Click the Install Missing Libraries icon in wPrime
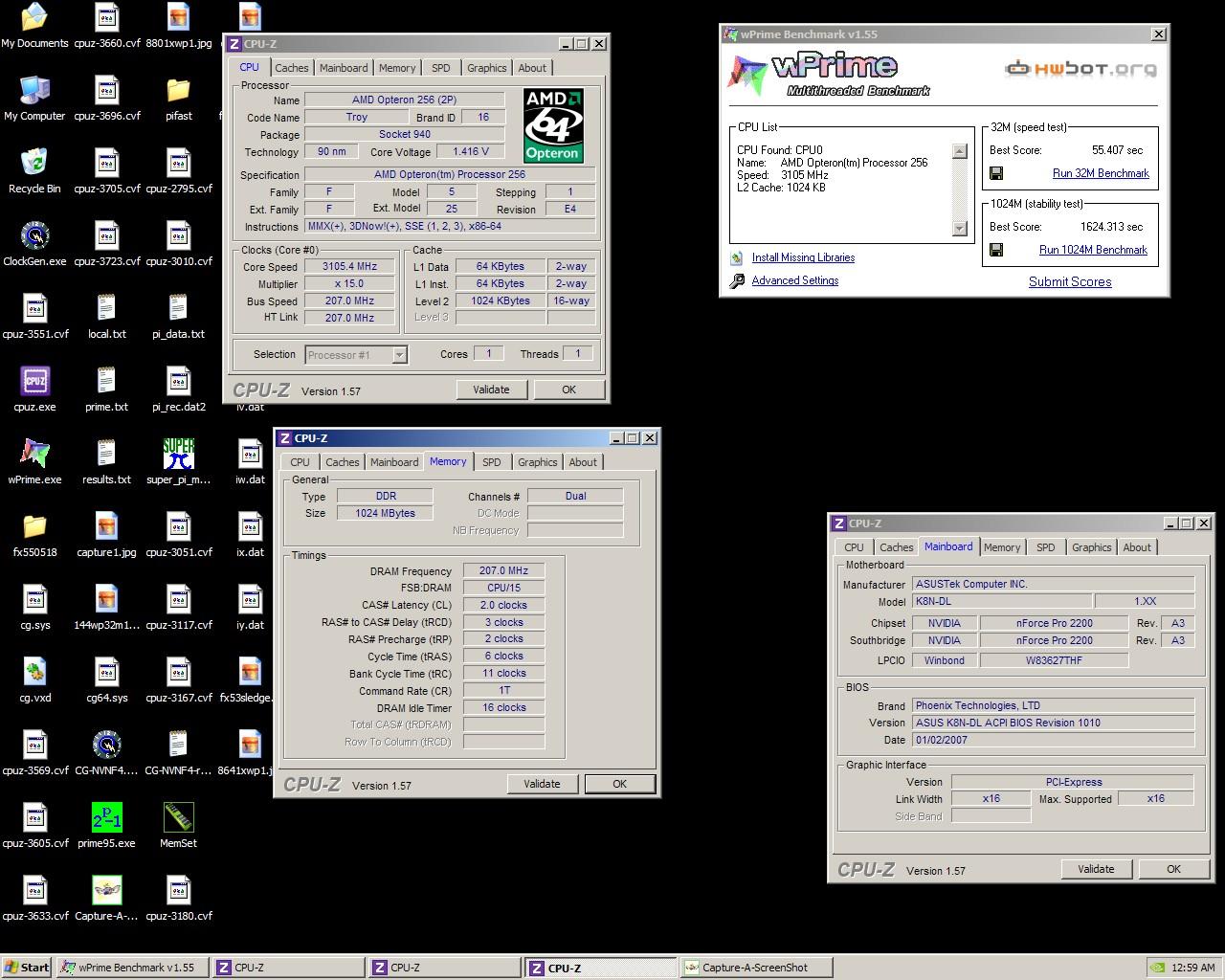Viewport: 1225px width, 980px height. 736,258
